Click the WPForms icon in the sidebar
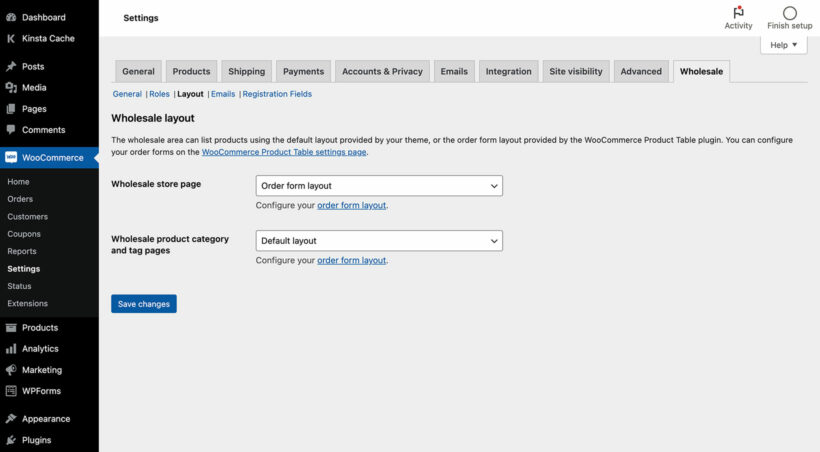The image size is (820, 452). click(x=11, y=391)
